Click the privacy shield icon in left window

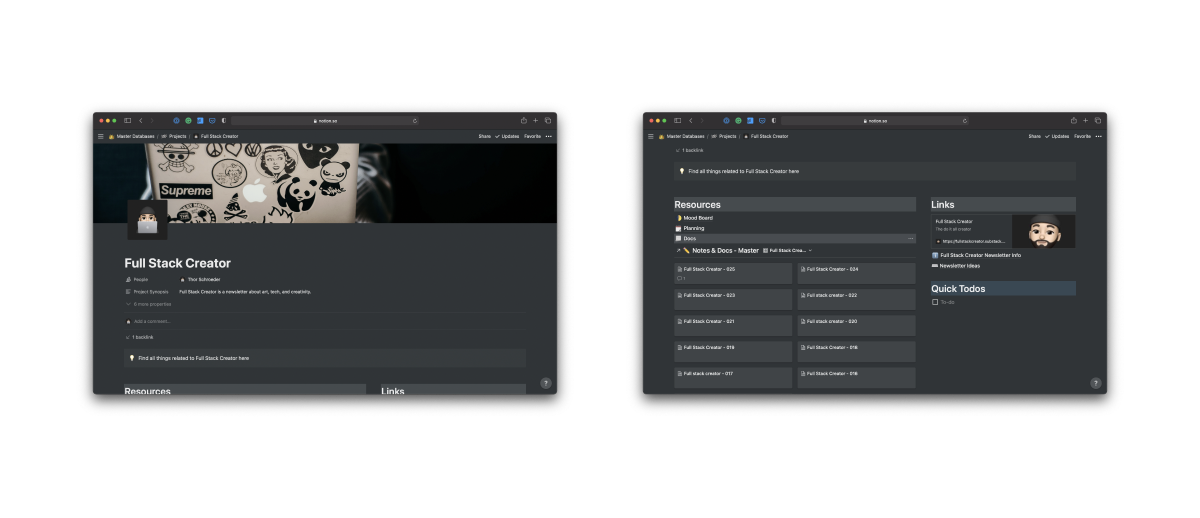point(224,120)
